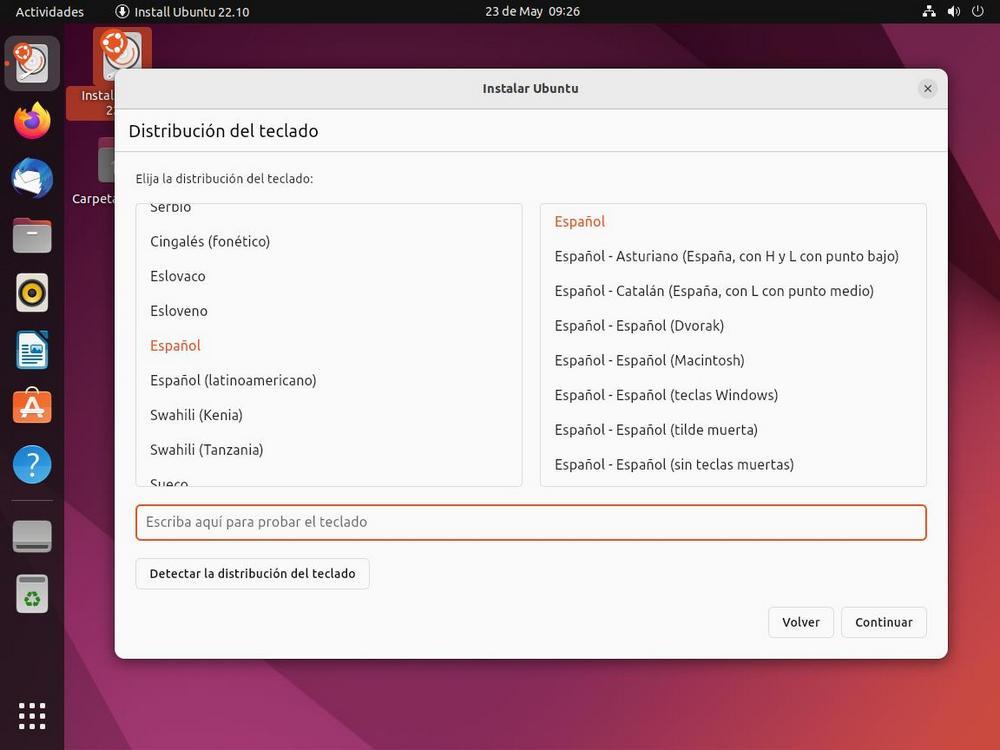This screenshot has height=750, width=1000.
Task: Open the network status icon in the top bar
Action: [929, 11]
